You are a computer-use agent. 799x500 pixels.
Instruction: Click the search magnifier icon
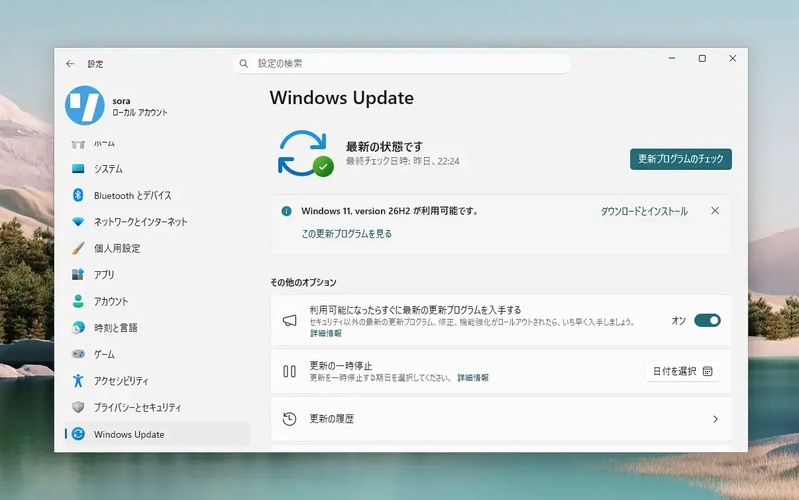(244, 64)
